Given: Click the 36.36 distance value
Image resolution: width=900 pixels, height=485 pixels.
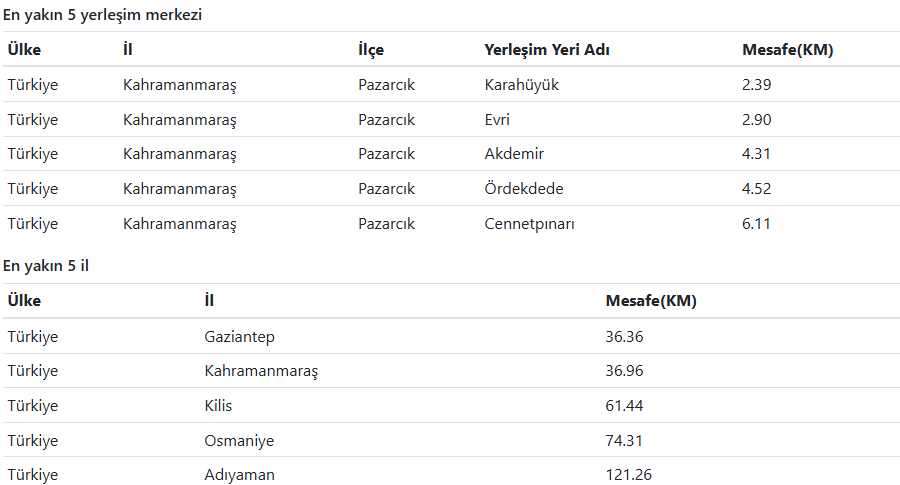Looking at the screenshot, I should point(624,336).
